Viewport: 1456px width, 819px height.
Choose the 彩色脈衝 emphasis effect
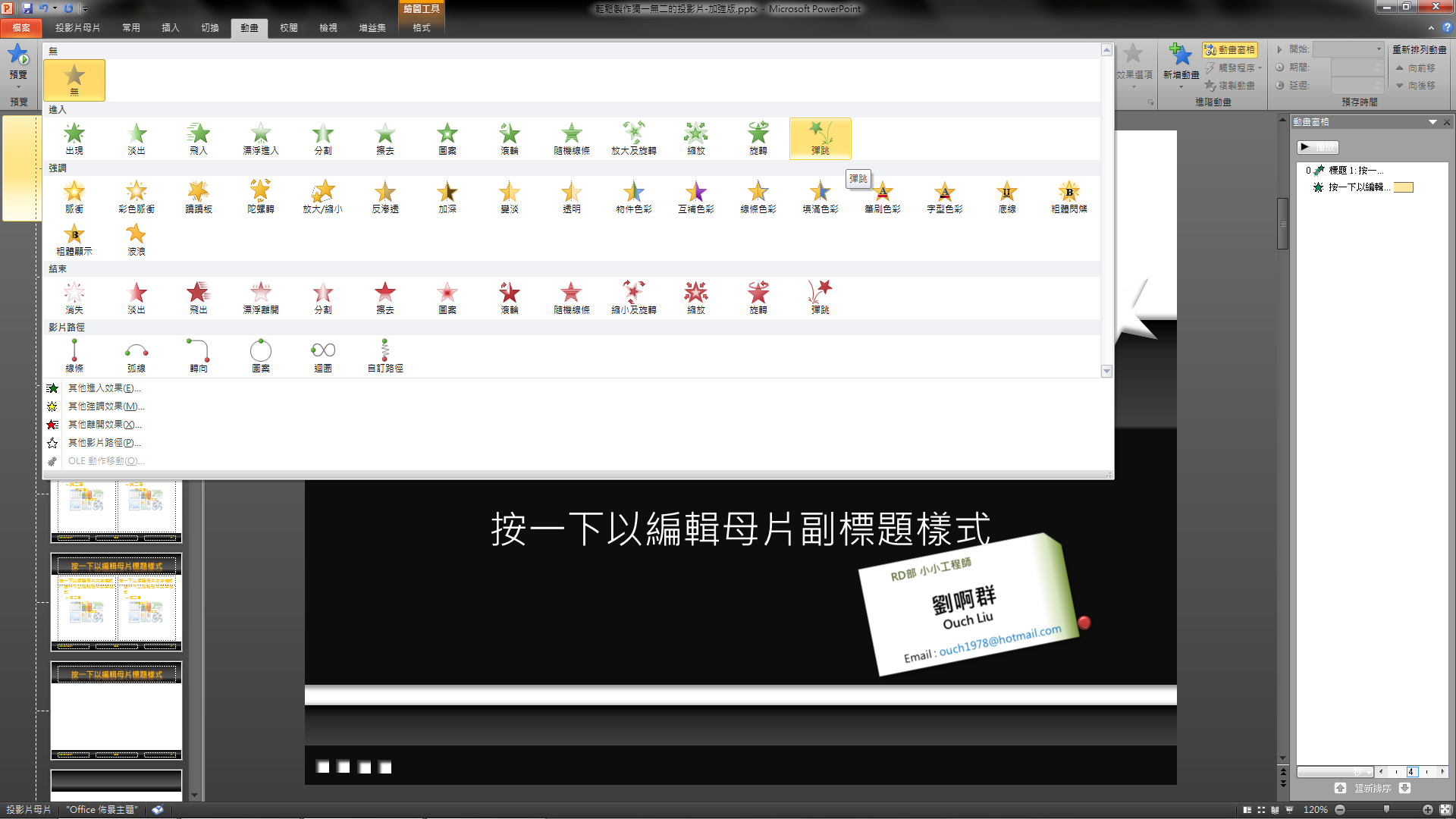(136, 197)
